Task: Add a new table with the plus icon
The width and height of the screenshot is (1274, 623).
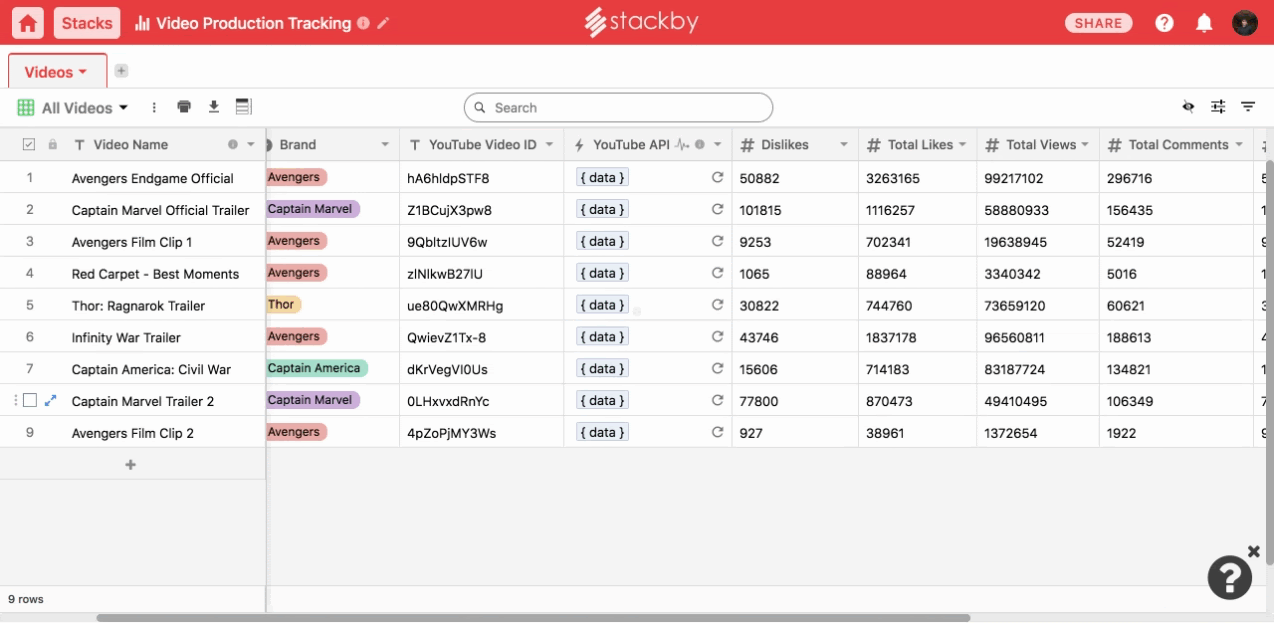Action: click(121, 71)
